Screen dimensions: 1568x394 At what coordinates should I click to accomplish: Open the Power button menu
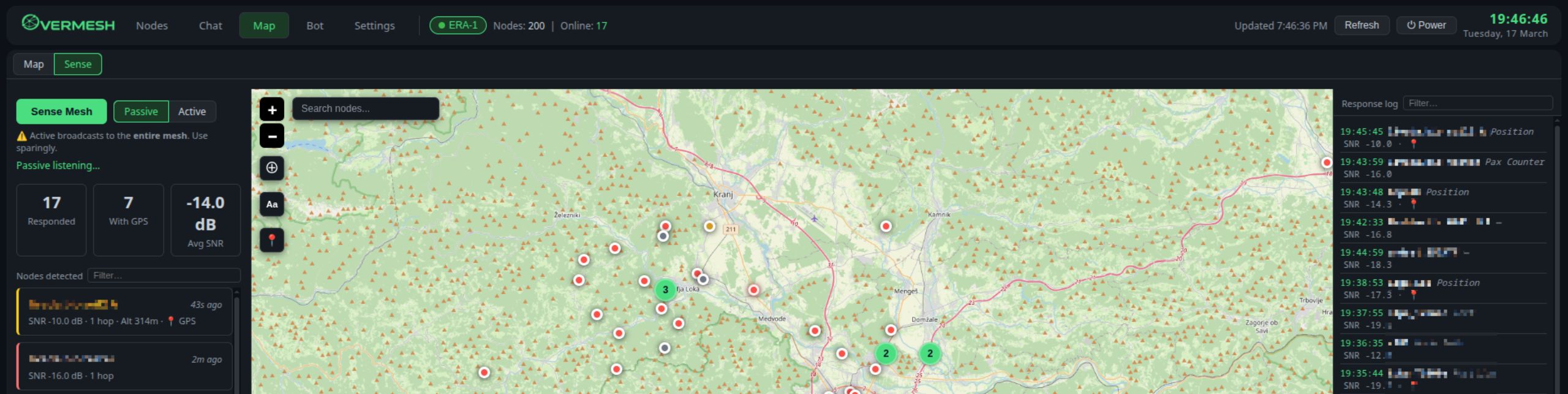click(x=1426, y=25)
